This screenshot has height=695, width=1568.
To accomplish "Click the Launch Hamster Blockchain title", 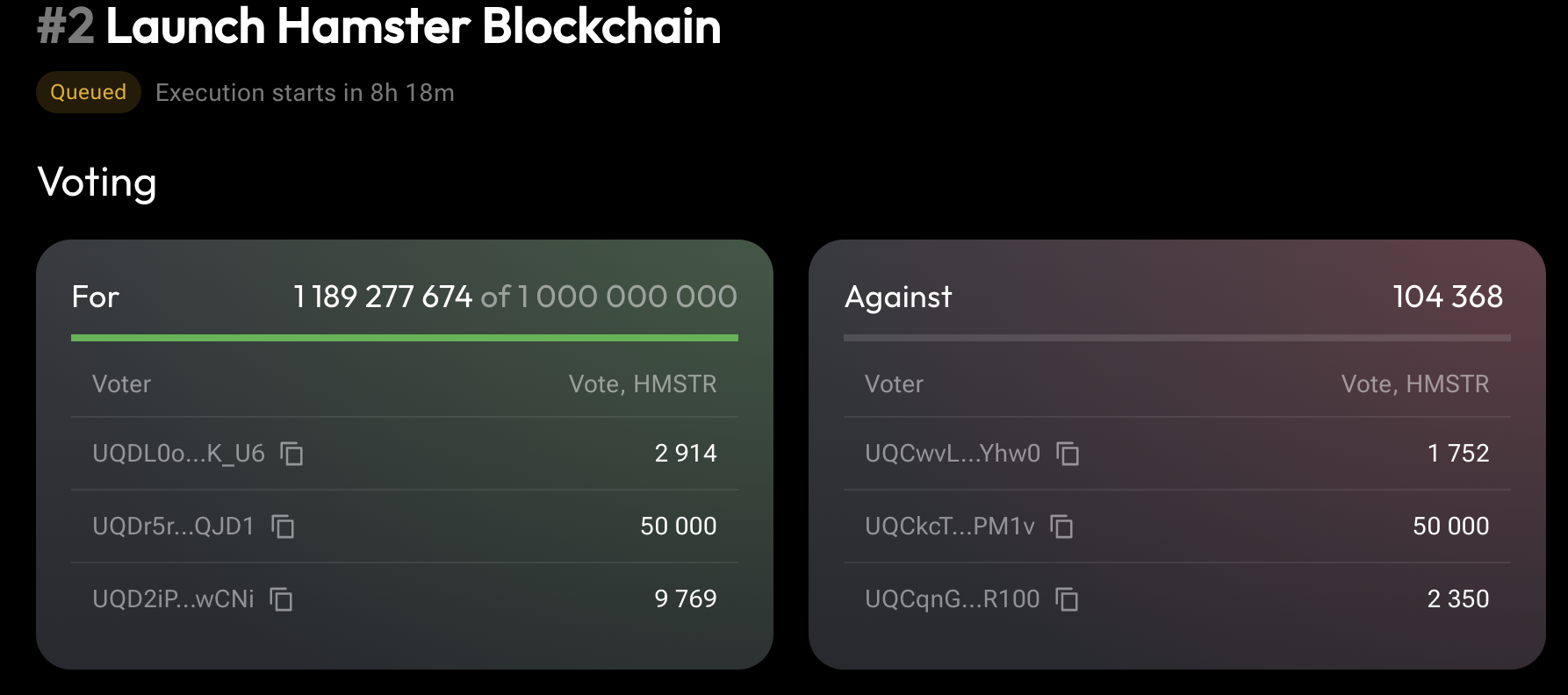I will click(x=413, y=26).
